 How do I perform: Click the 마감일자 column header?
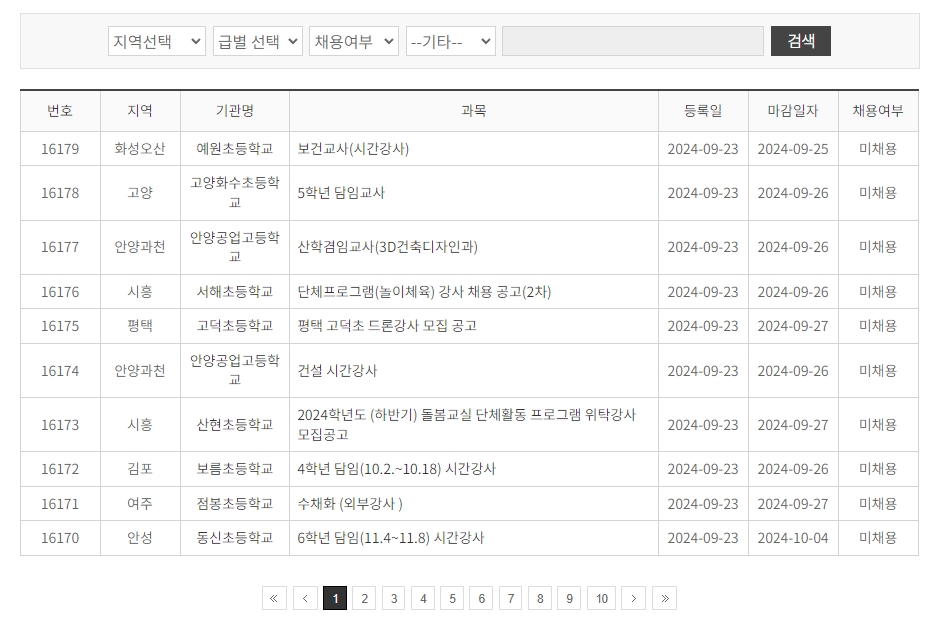tap(793, 111)
